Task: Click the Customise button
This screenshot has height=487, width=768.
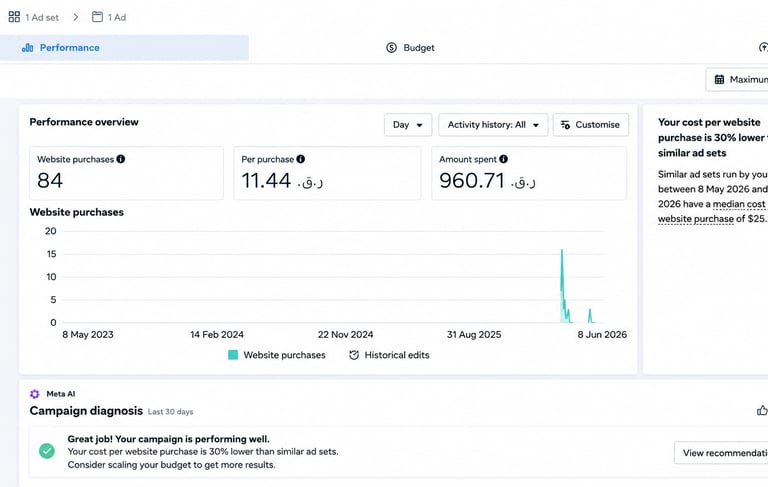Action: [x=591, y=125]
